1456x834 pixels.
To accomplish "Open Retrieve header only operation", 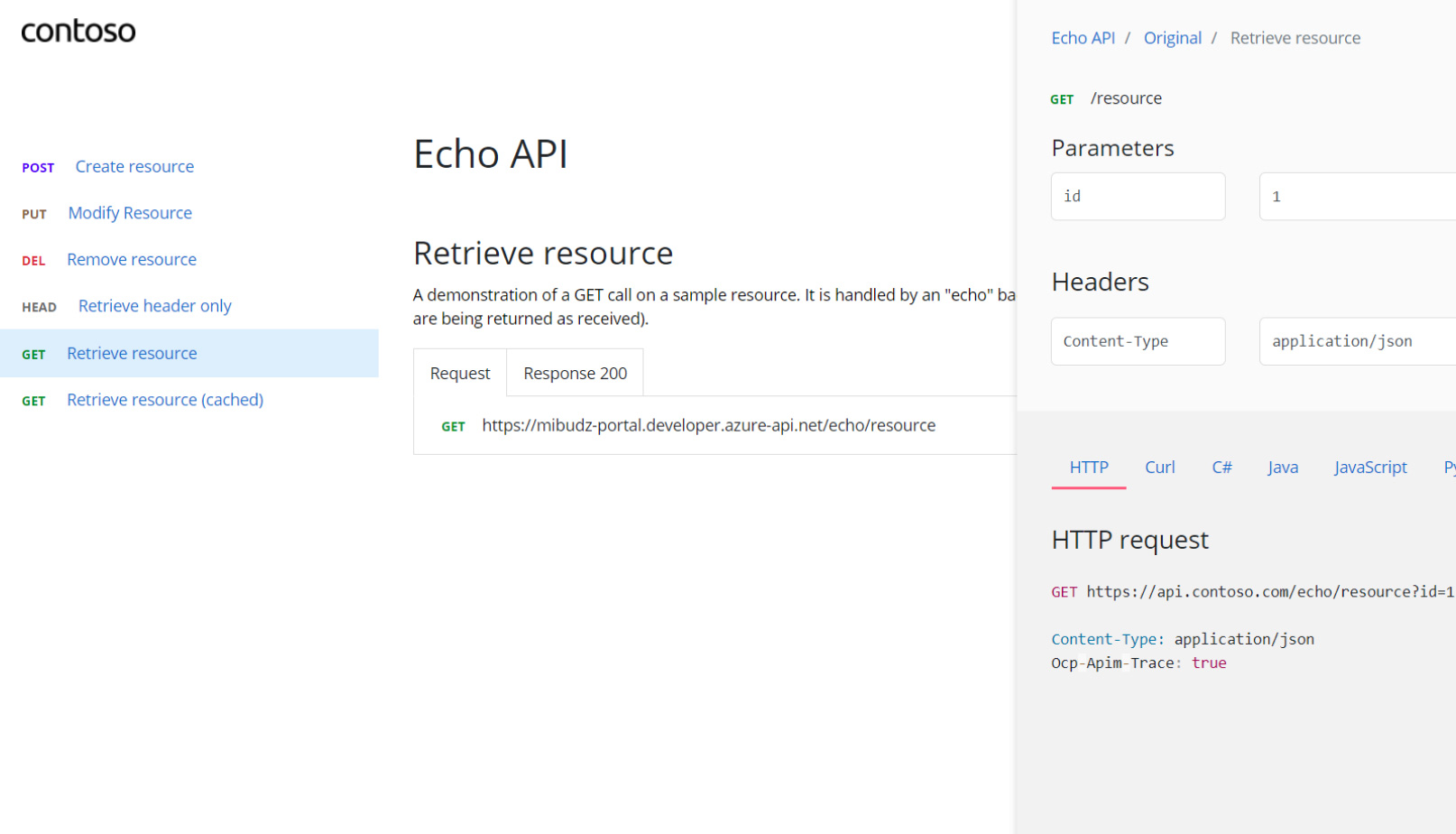I will 154,306.
